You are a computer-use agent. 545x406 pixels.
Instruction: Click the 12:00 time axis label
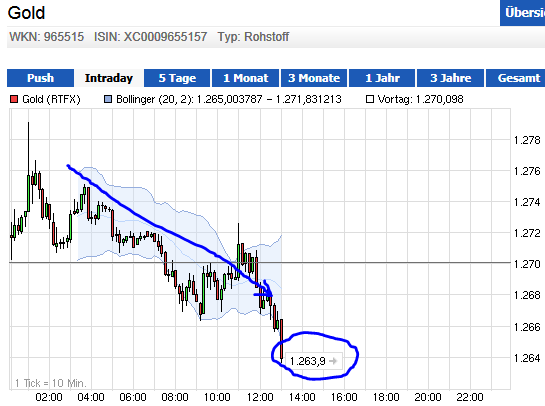point(260,397)
